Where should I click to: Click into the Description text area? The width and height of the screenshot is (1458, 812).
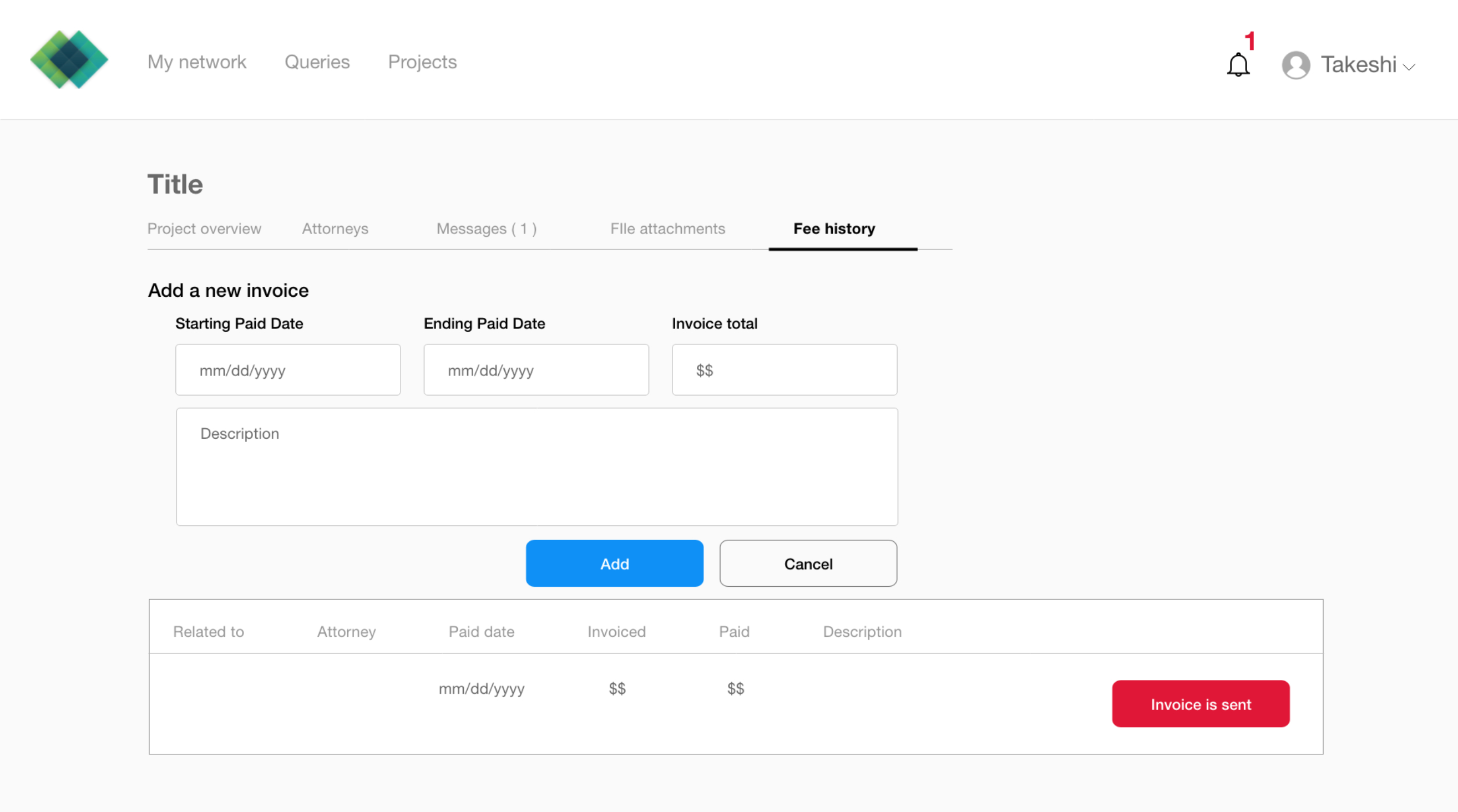pos(536,467)
